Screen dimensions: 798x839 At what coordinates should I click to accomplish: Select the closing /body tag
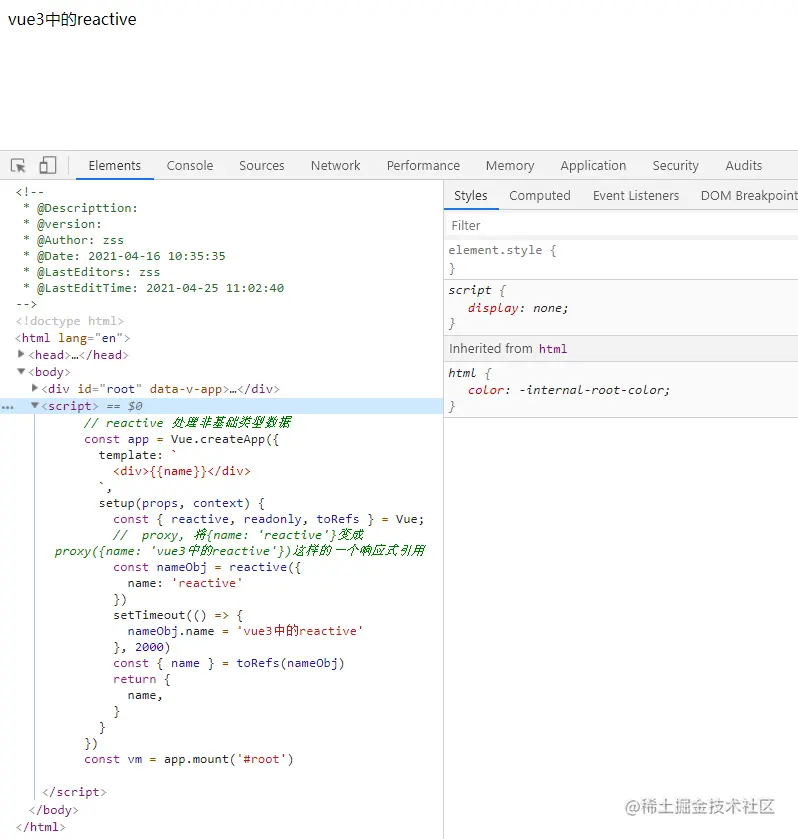[54, 810]
